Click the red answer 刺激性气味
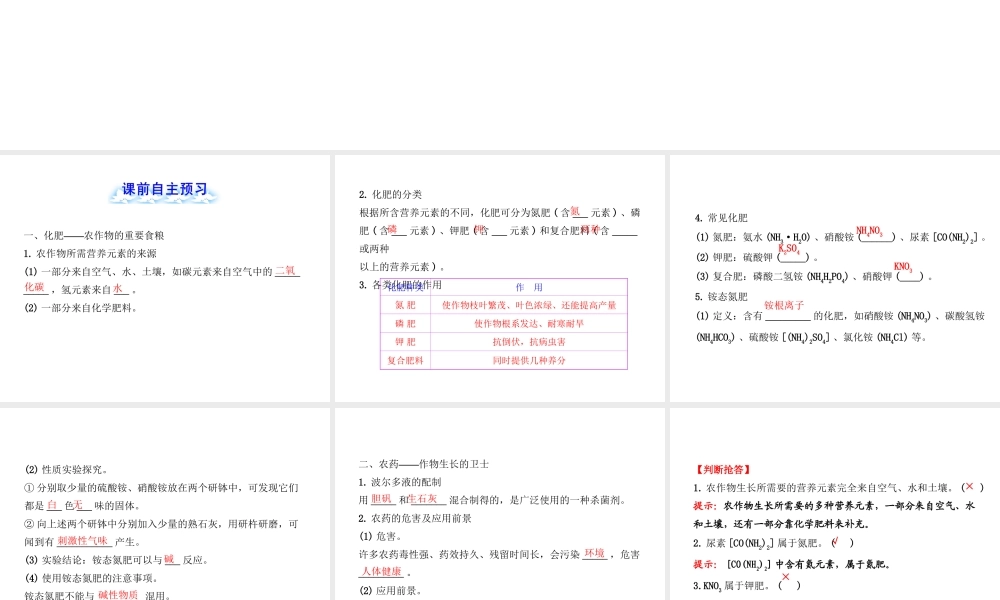1000x600 pixels. (x=82, y=541)
